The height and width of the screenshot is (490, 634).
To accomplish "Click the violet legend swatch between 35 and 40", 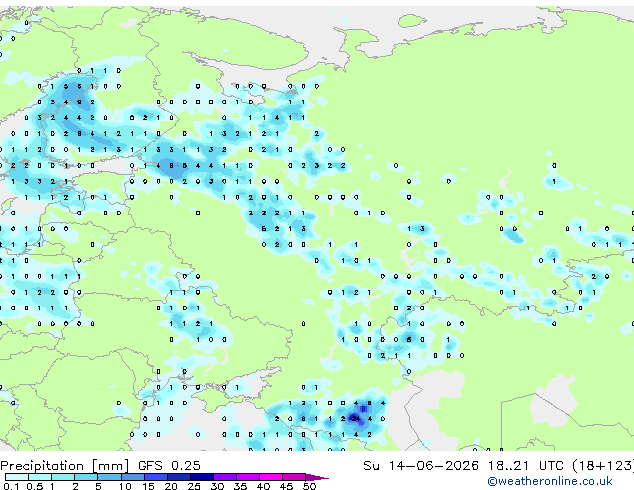I will click(x=247, y=477).
